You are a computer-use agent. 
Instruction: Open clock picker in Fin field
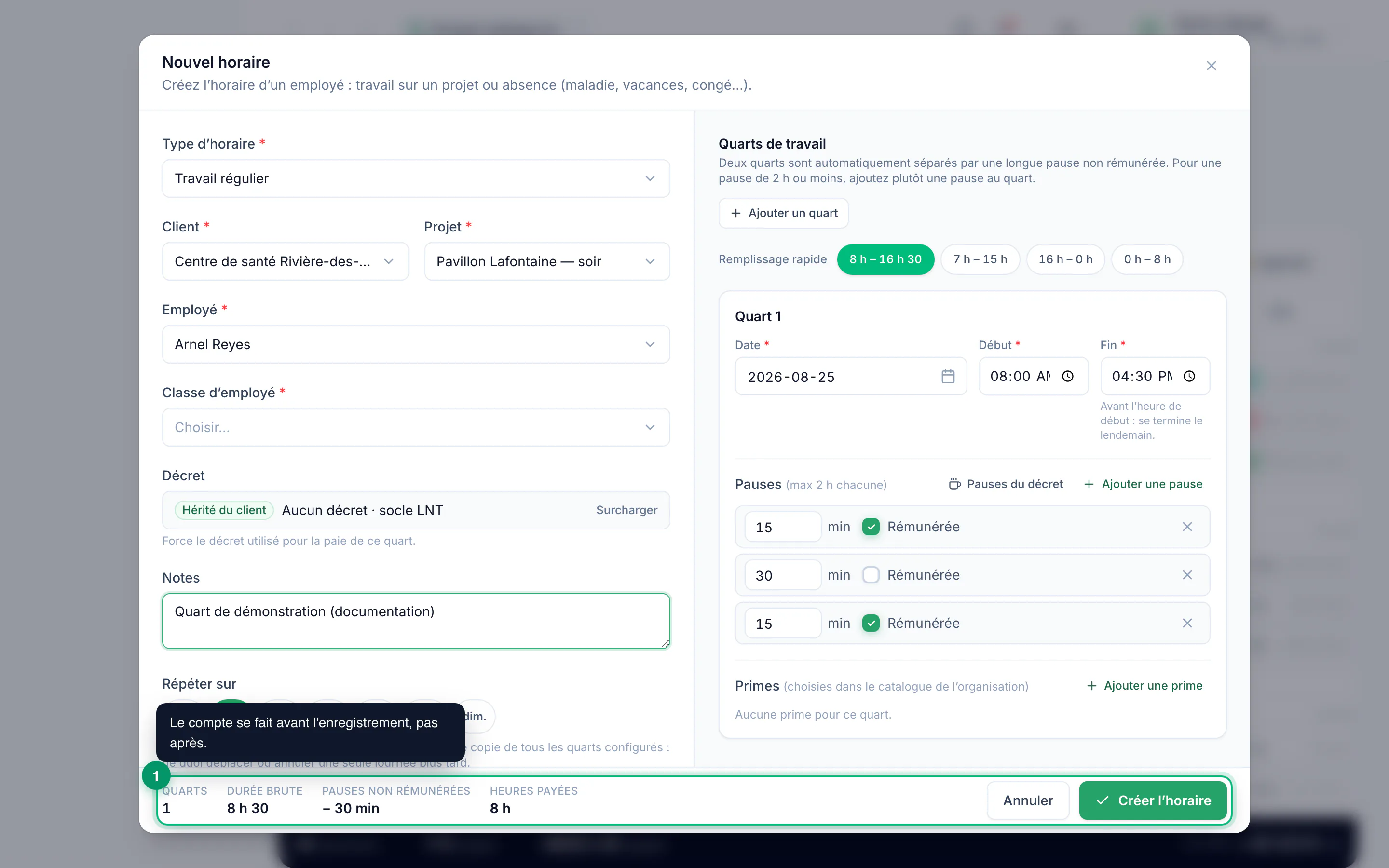point(1189,376)
